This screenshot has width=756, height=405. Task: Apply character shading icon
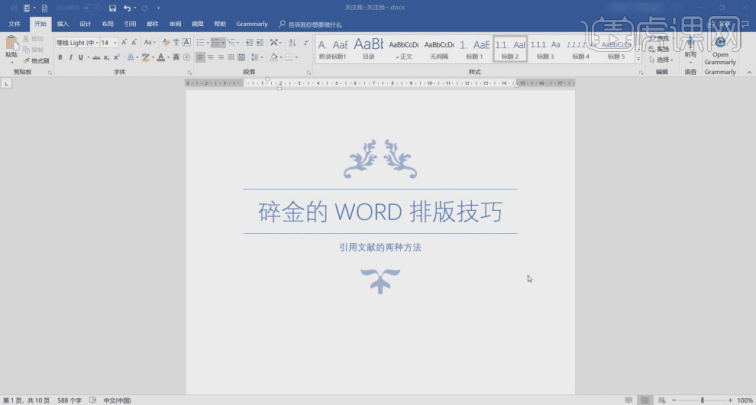(176, 57)
